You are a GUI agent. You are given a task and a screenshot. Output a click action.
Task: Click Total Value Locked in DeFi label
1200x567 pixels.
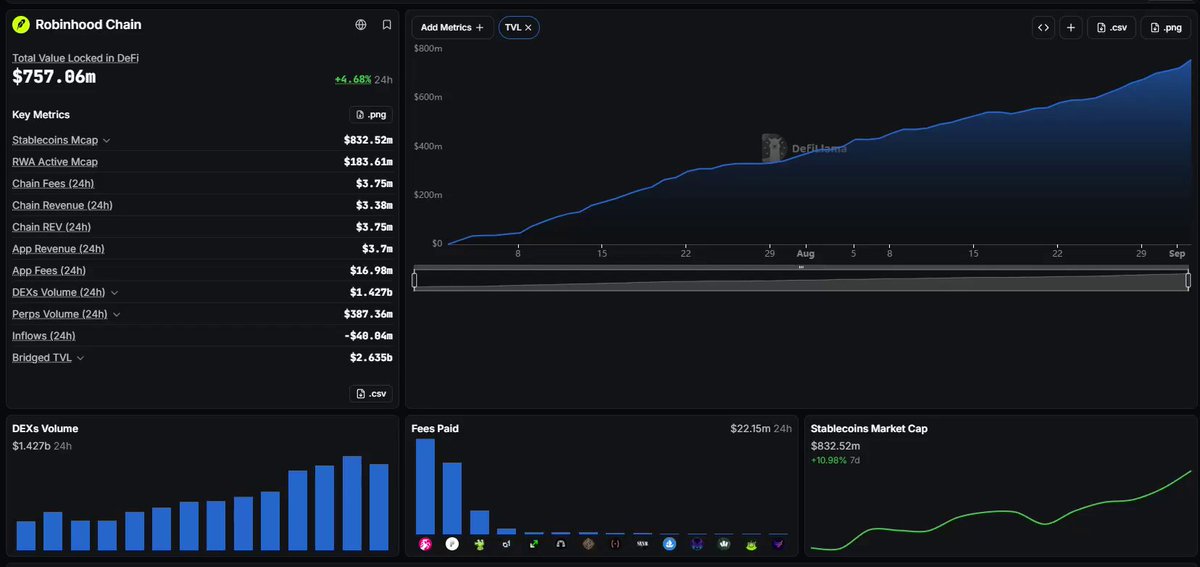tap(75, 58)
